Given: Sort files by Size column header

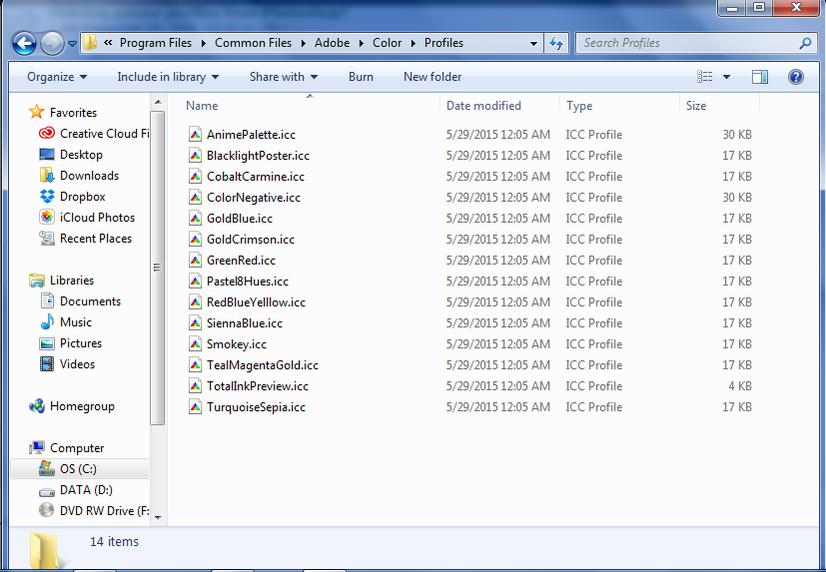Looking at the screenshot, I should pos(696,106).
